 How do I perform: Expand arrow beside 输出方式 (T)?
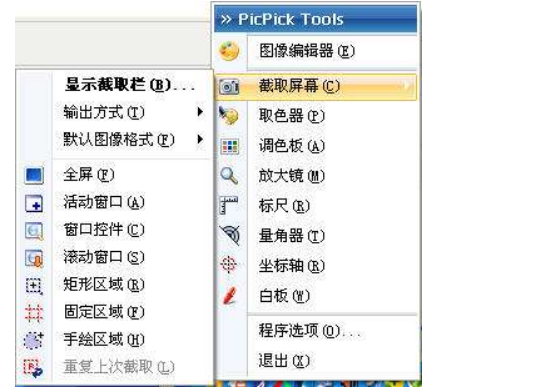pyautogui.click(x=200, y=112)
